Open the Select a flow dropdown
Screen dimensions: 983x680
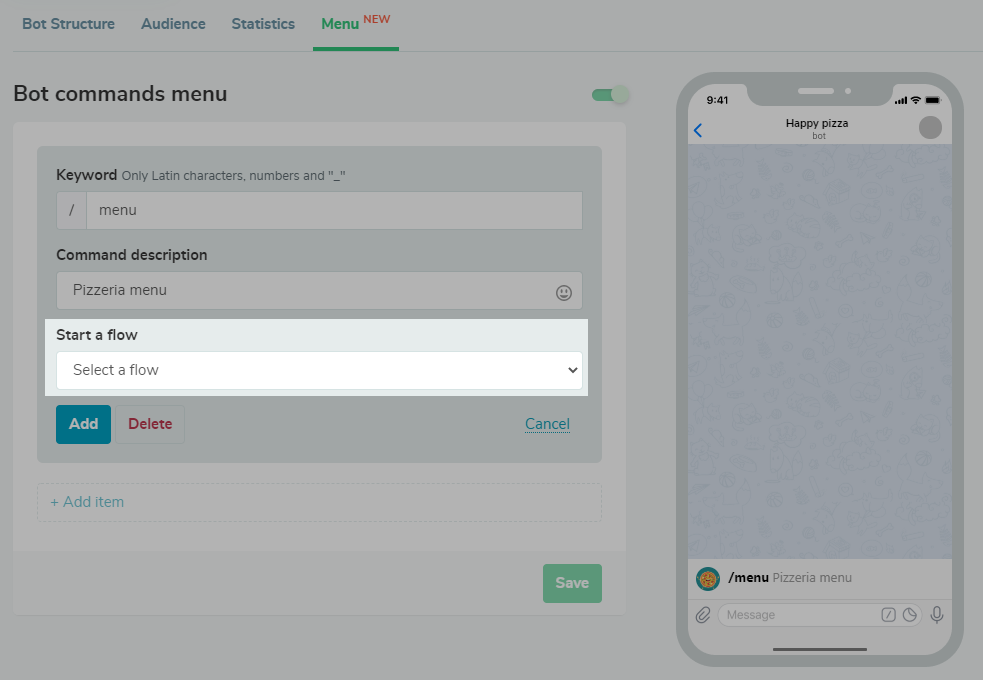click(x=319, y=370)
